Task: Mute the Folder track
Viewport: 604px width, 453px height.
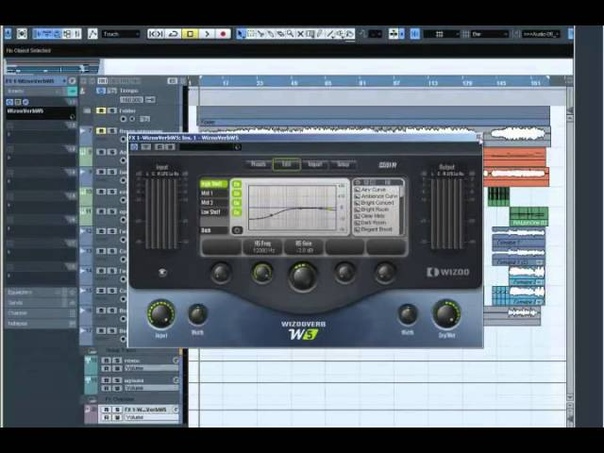Action: pos(101,111)
